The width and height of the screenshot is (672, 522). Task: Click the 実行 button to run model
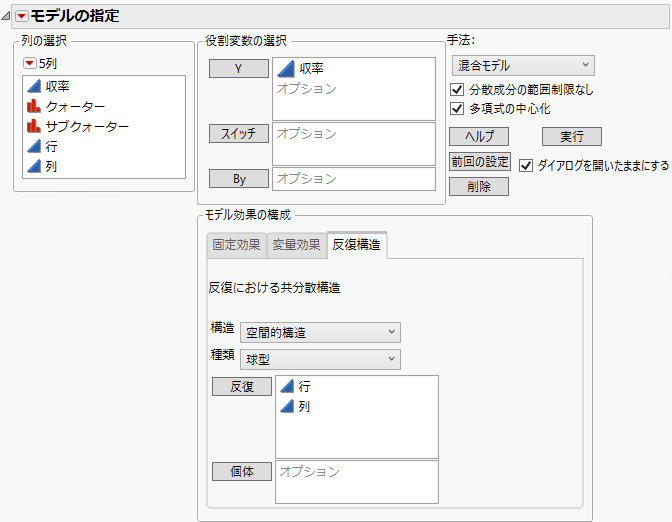tap(572, 136)
